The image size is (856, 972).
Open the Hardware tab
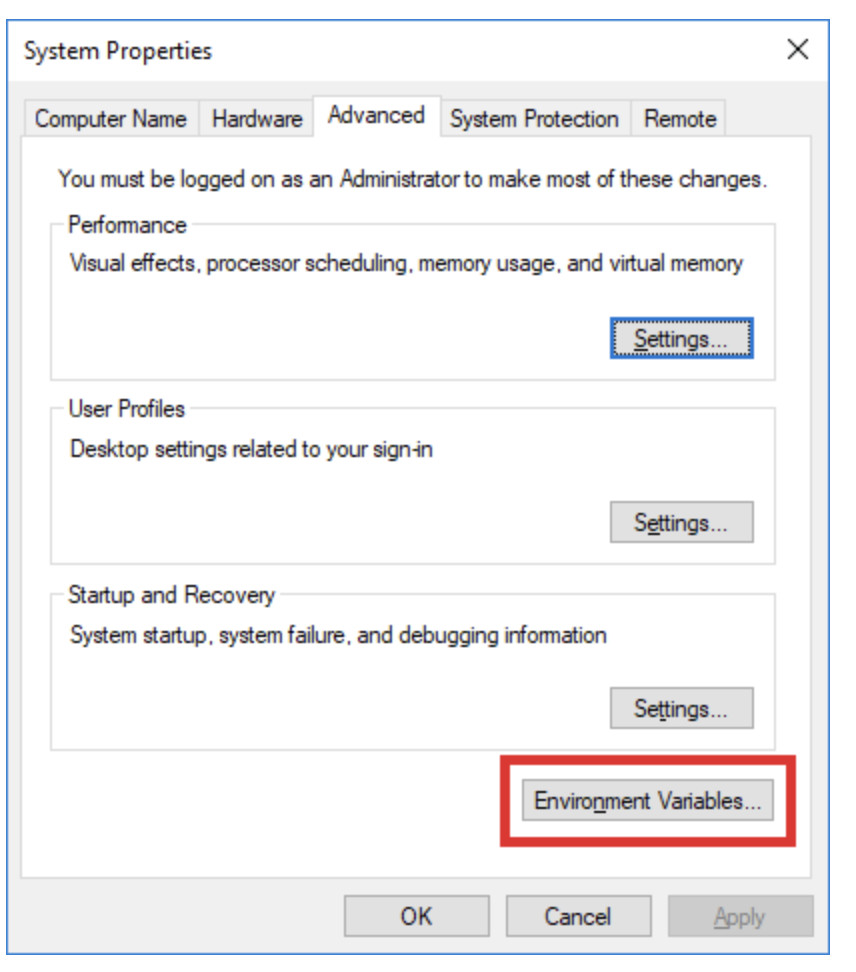coord(257,118)
